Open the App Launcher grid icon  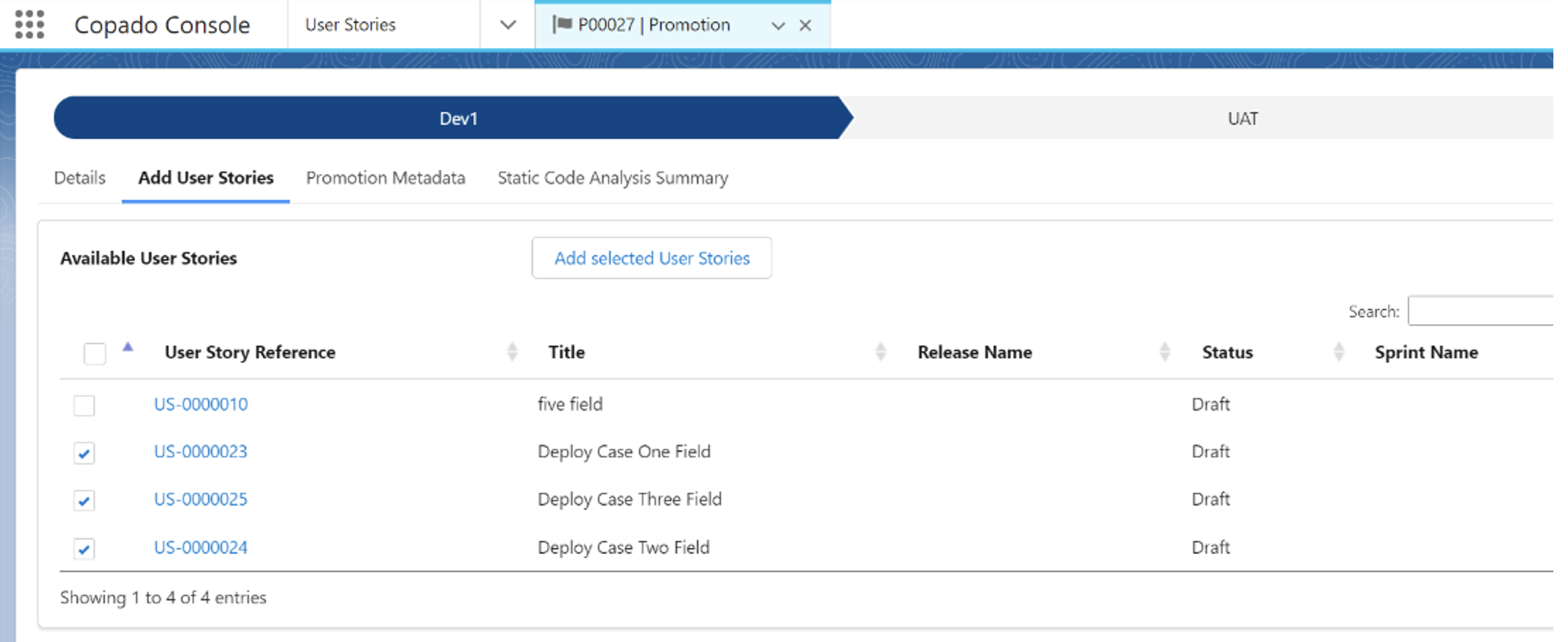click(29, 24)
